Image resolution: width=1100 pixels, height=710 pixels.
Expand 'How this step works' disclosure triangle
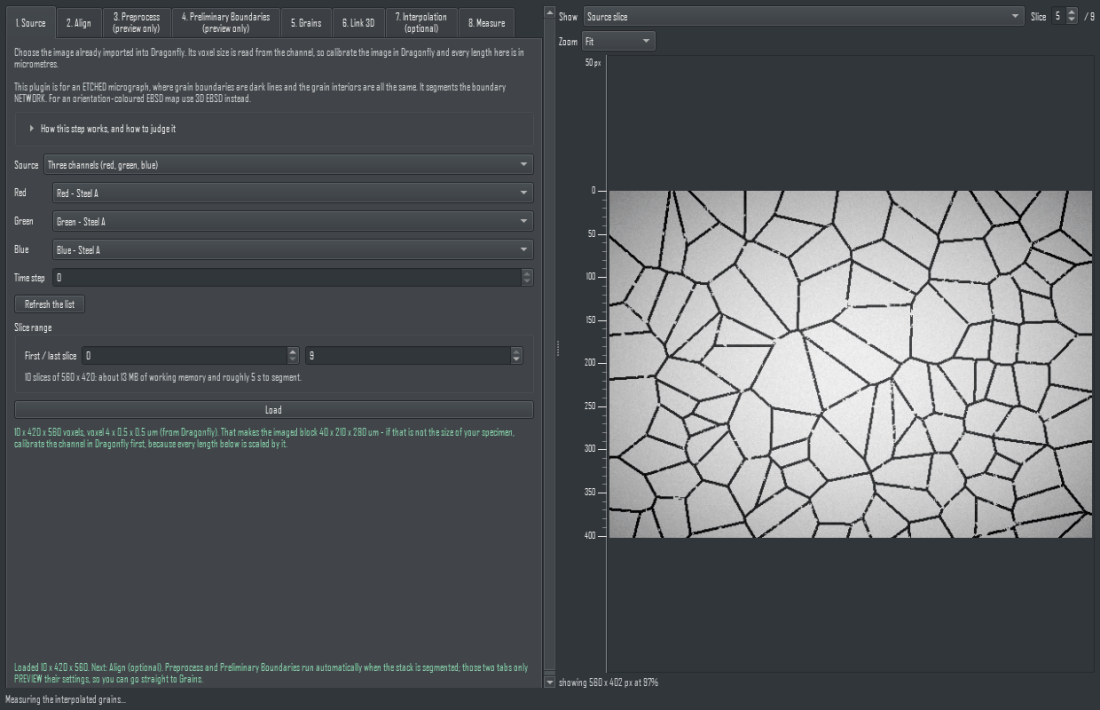pos(31,128)
